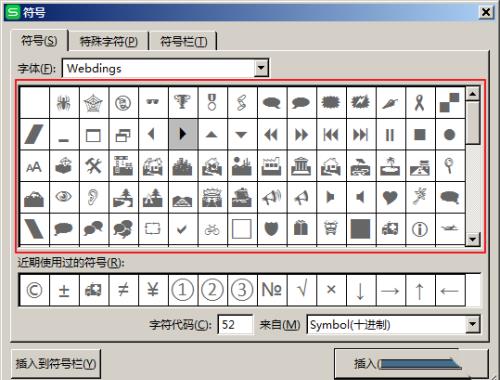Choose the up triangle symbol

click(212, 135)
